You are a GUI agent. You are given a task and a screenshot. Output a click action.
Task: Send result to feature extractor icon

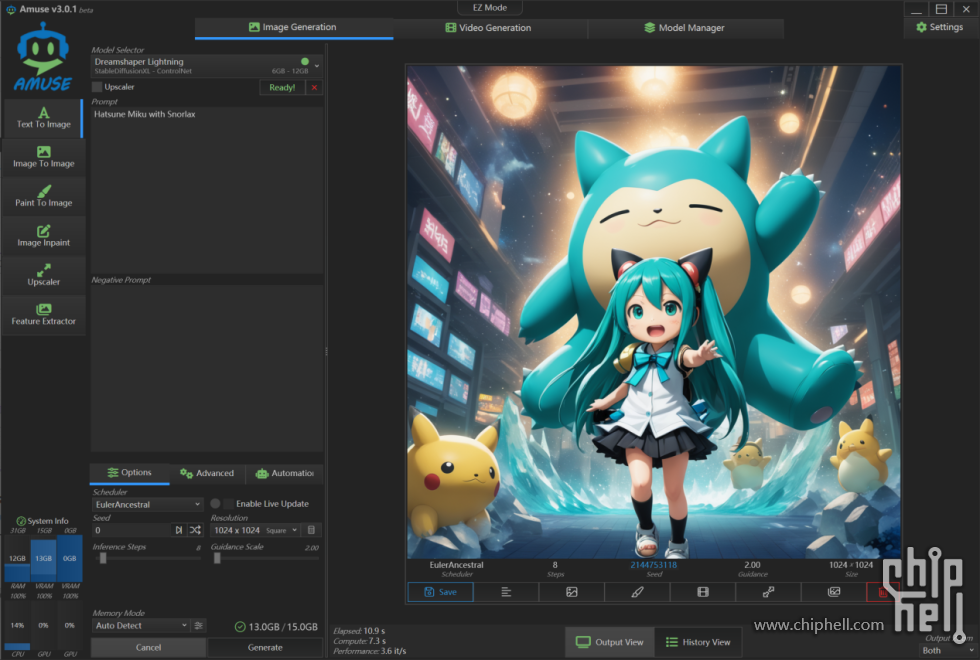point(834,592)
